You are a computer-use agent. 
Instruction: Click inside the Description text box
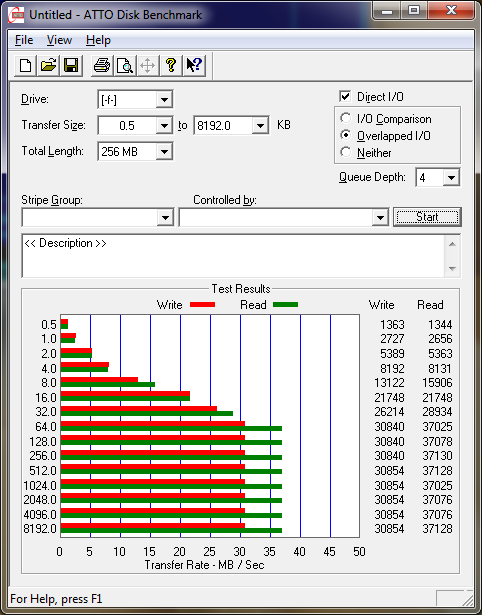point(233,256)
